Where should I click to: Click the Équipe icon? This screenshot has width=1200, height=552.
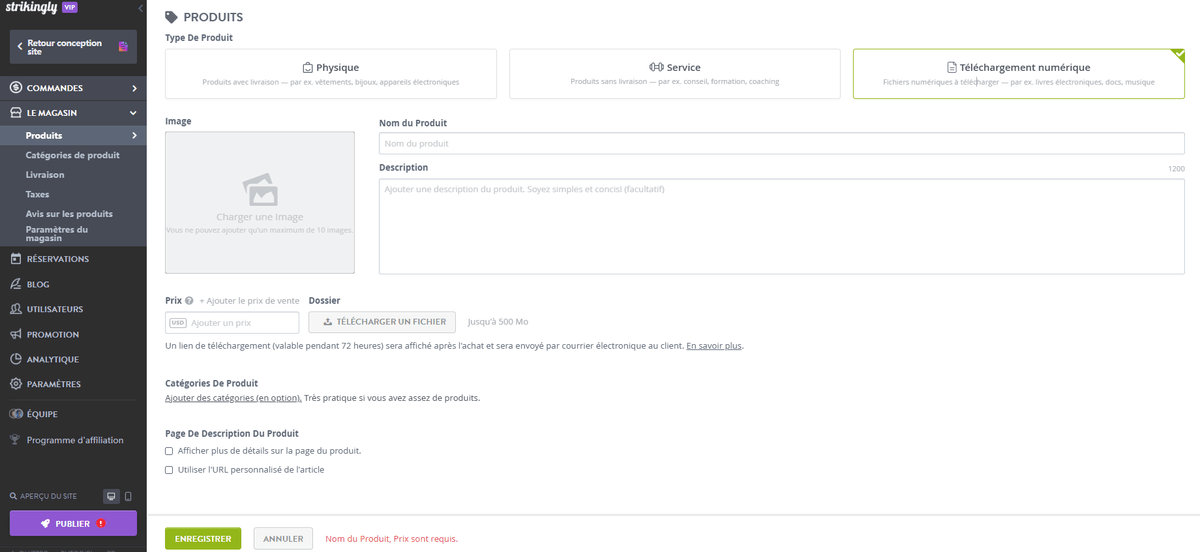16,414
